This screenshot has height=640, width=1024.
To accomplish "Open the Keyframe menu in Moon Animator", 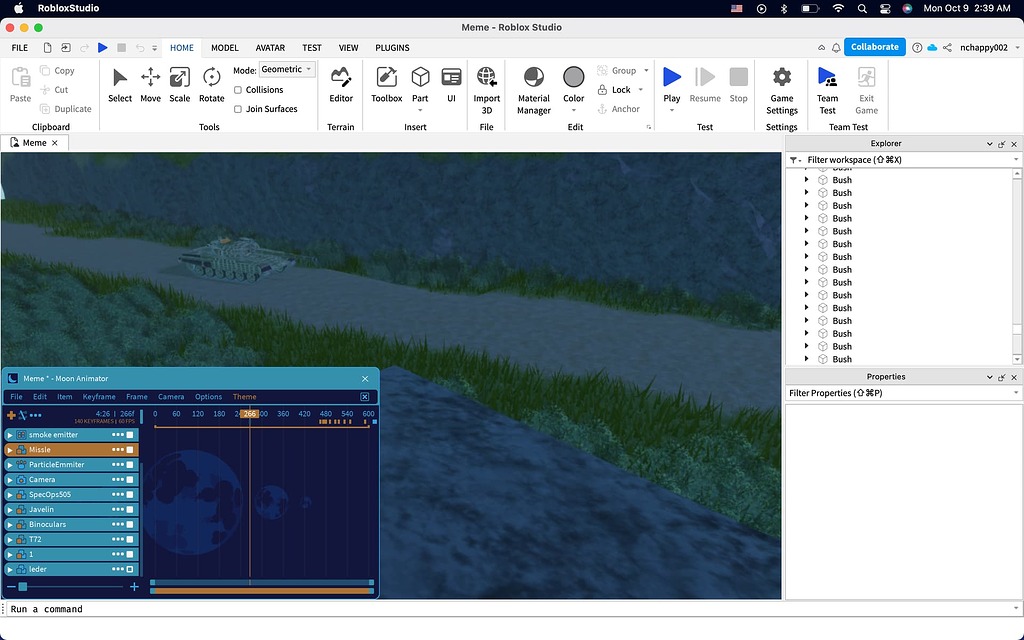I will click(99, 397).
